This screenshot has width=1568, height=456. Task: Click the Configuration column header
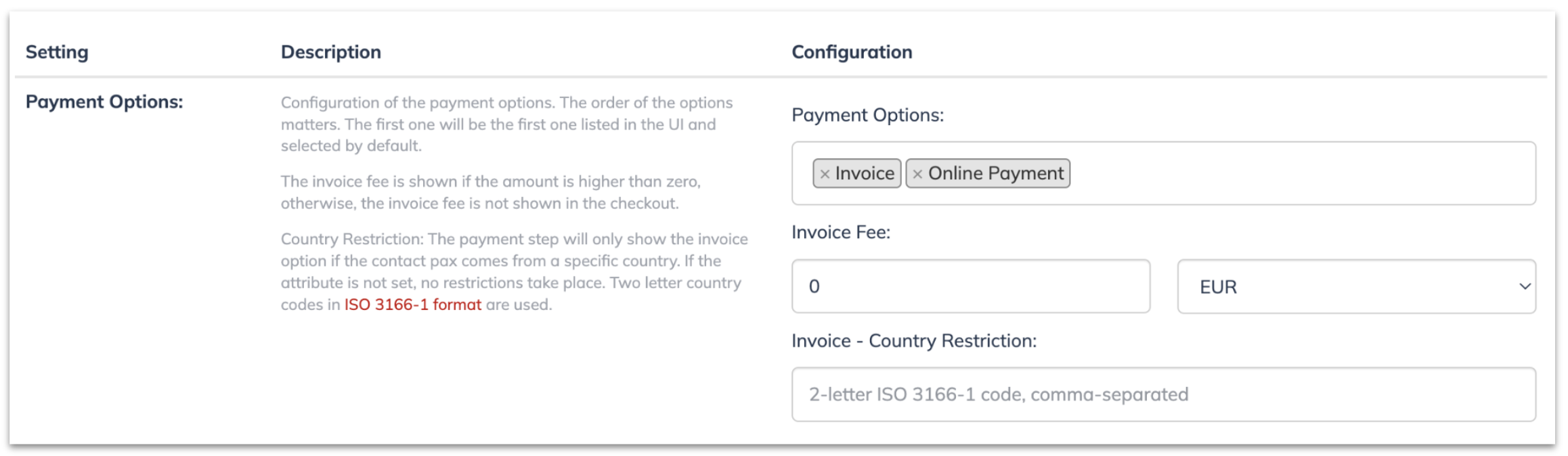[x=852, y=52]
